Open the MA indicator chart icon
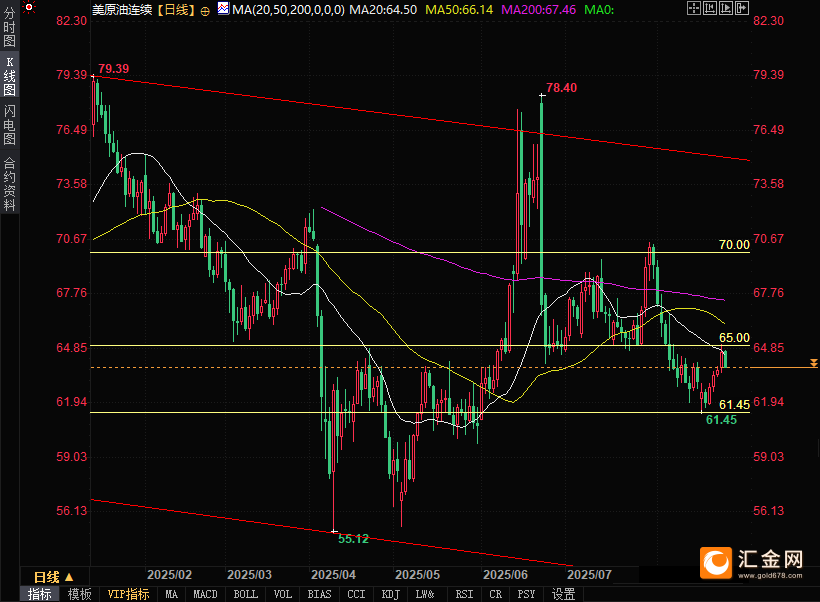The image size is (820, 602). tap(223, 8)
